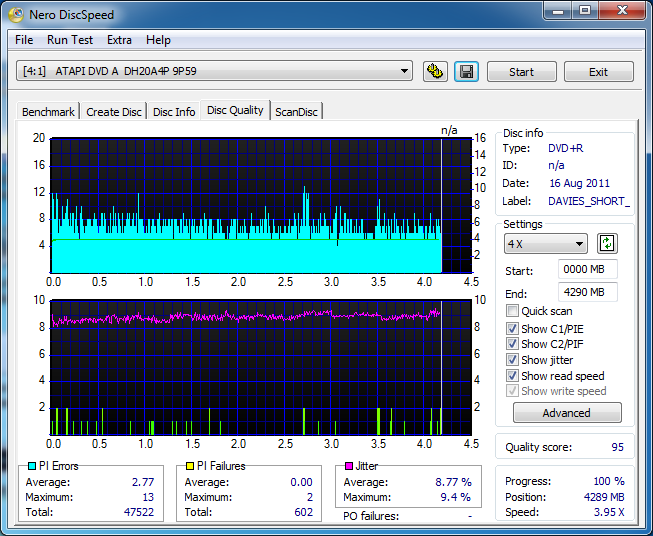Click PI Failures total 602
The width and height of the screenshot is (653, 536).
[303, 512]
